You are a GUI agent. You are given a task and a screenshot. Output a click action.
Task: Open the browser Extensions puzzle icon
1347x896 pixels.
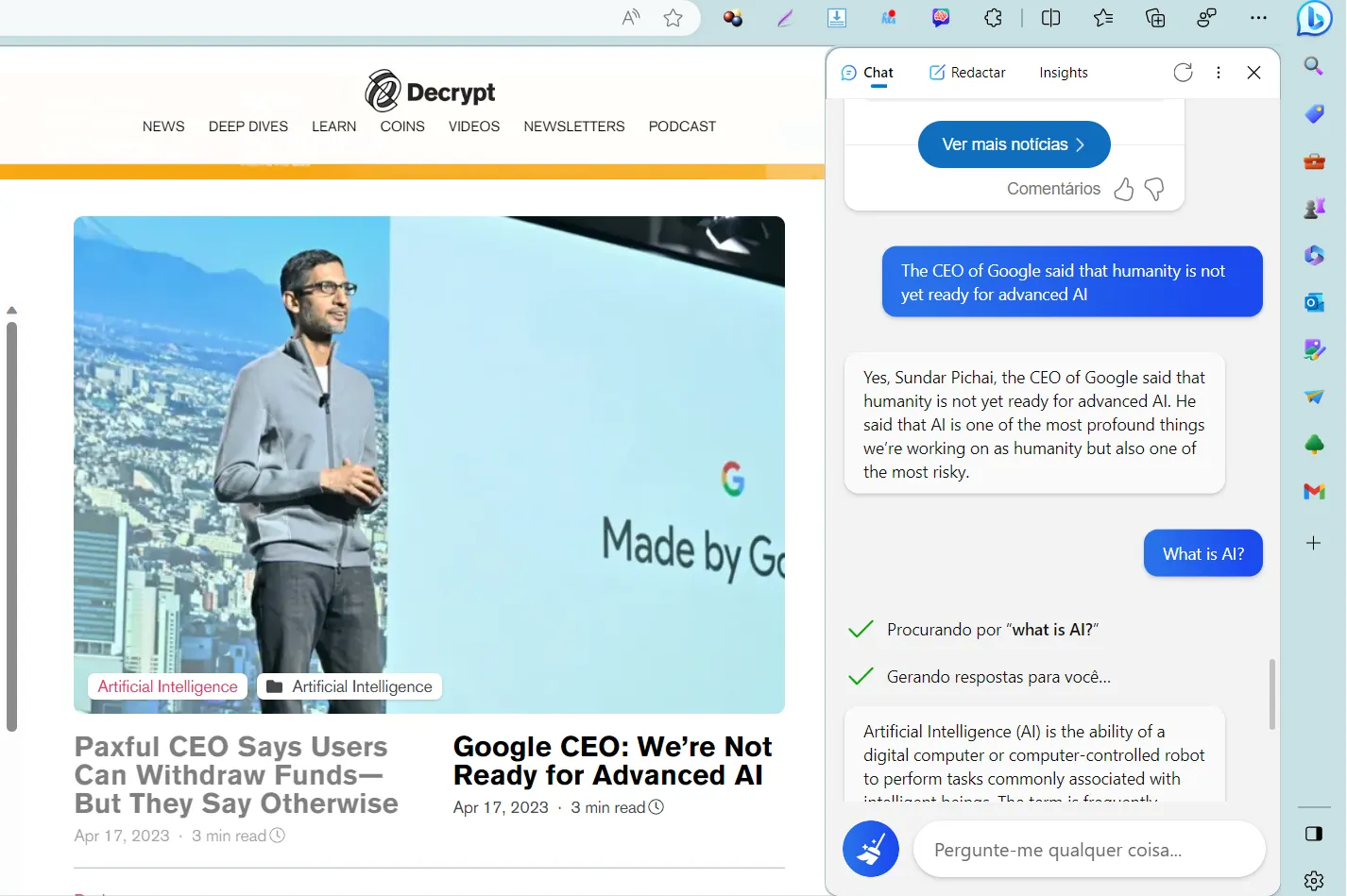coord(993,18)
